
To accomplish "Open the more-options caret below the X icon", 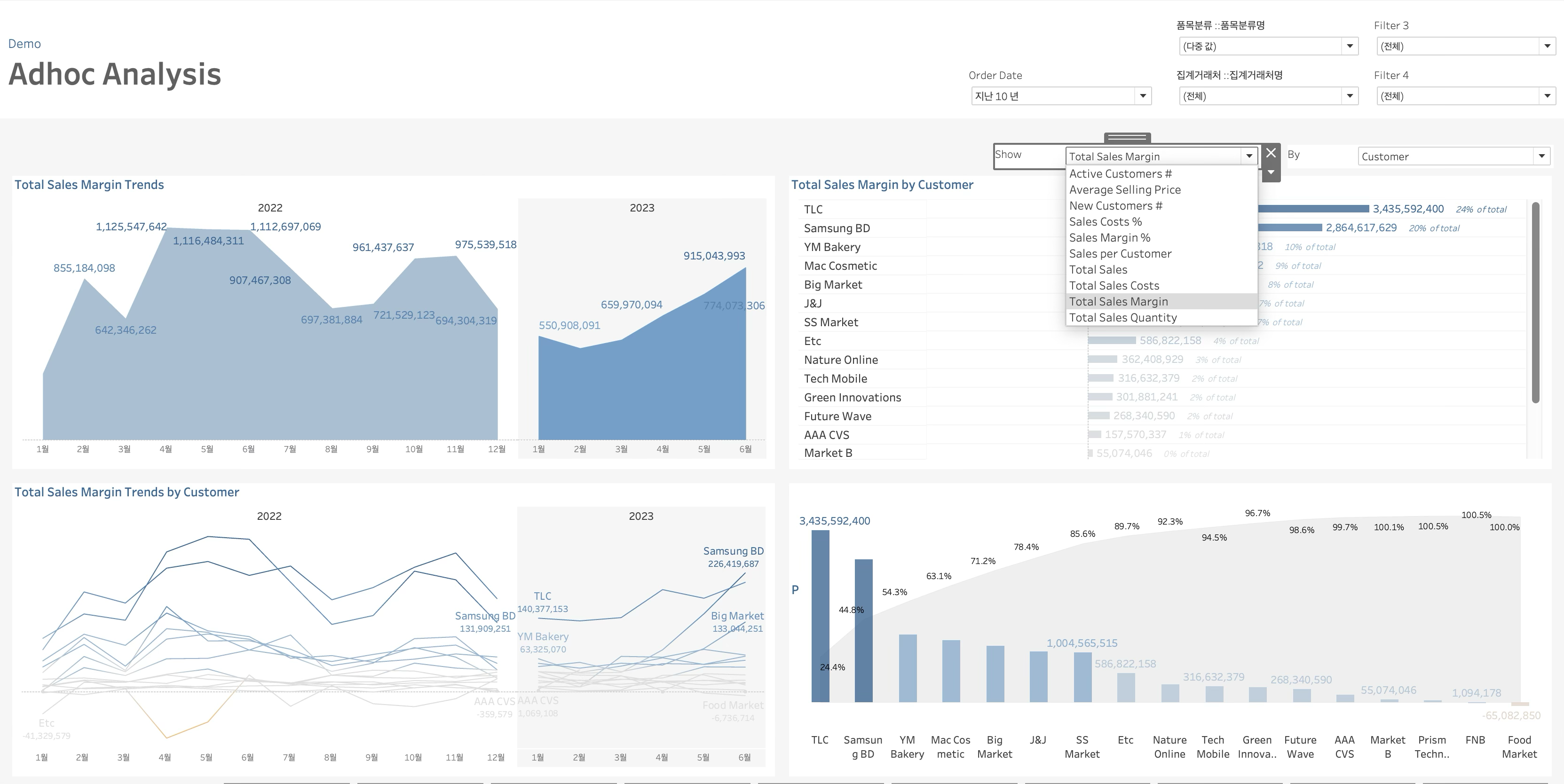I will (1271, 172).
